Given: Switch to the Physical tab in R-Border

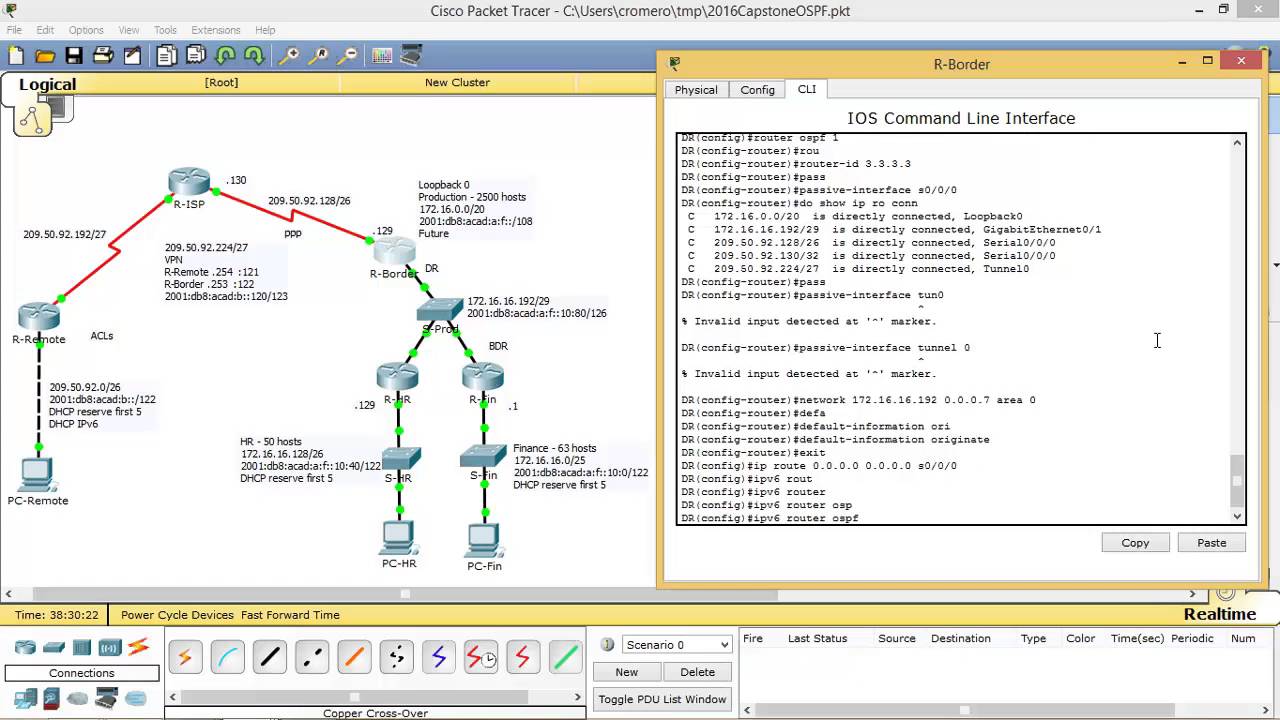Looking at the screenshot, I should (696, 90).
